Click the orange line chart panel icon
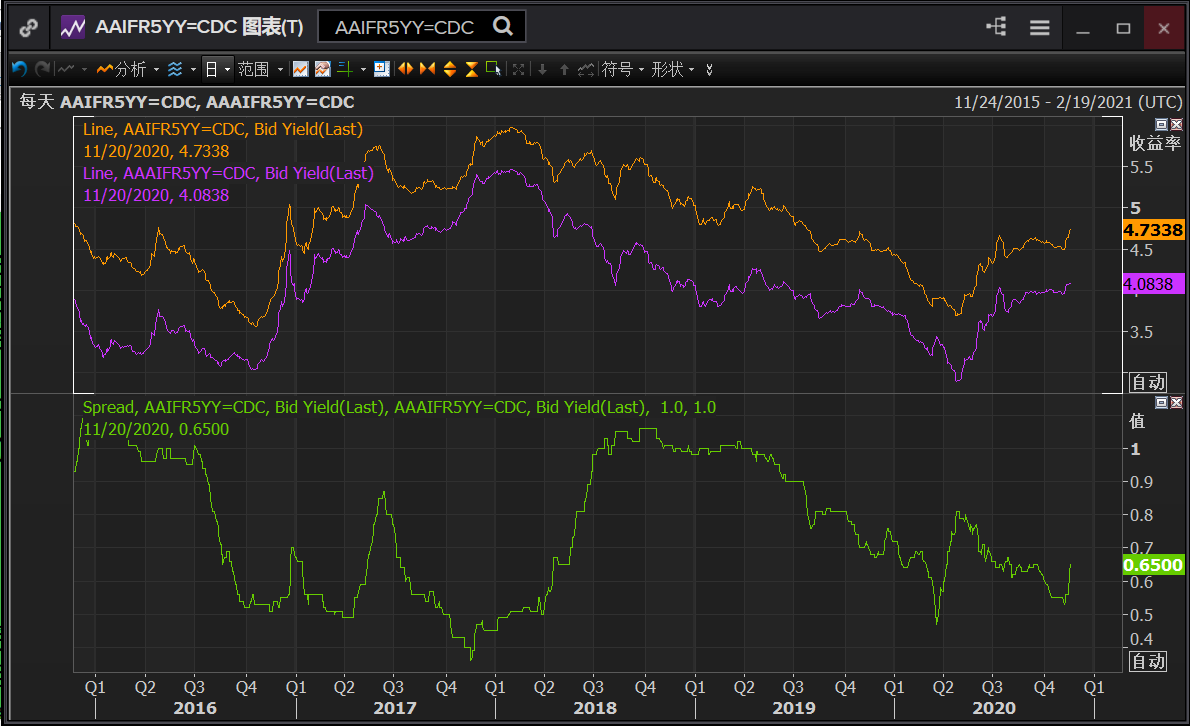1190x726 pixels. point(301,69)
